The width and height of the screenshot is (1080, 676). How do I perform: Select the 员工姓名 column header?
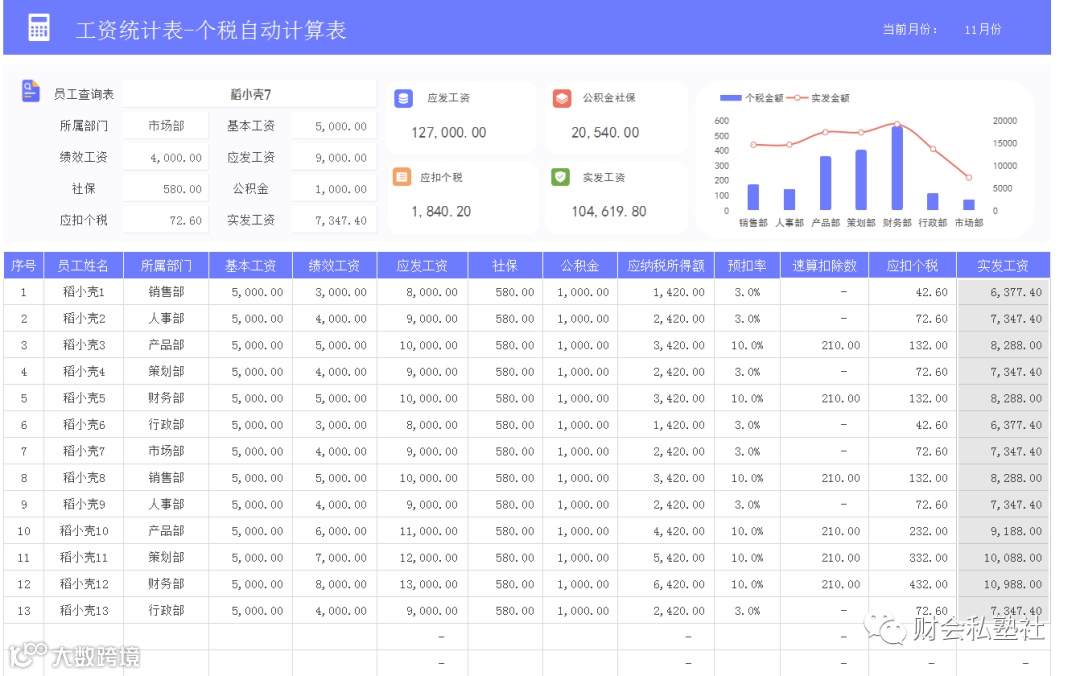83,265
